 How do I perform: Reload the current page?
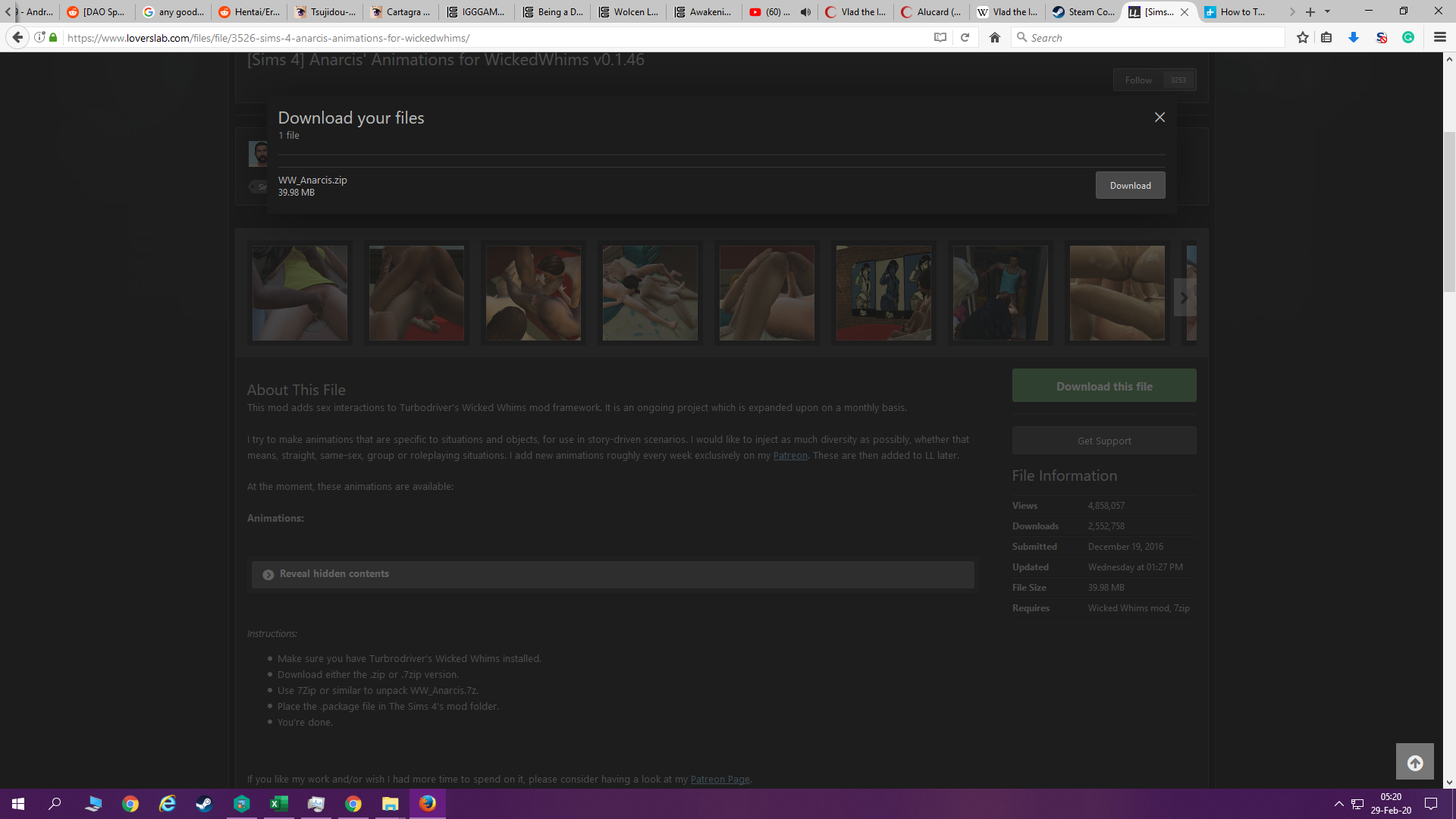(965, 37)
